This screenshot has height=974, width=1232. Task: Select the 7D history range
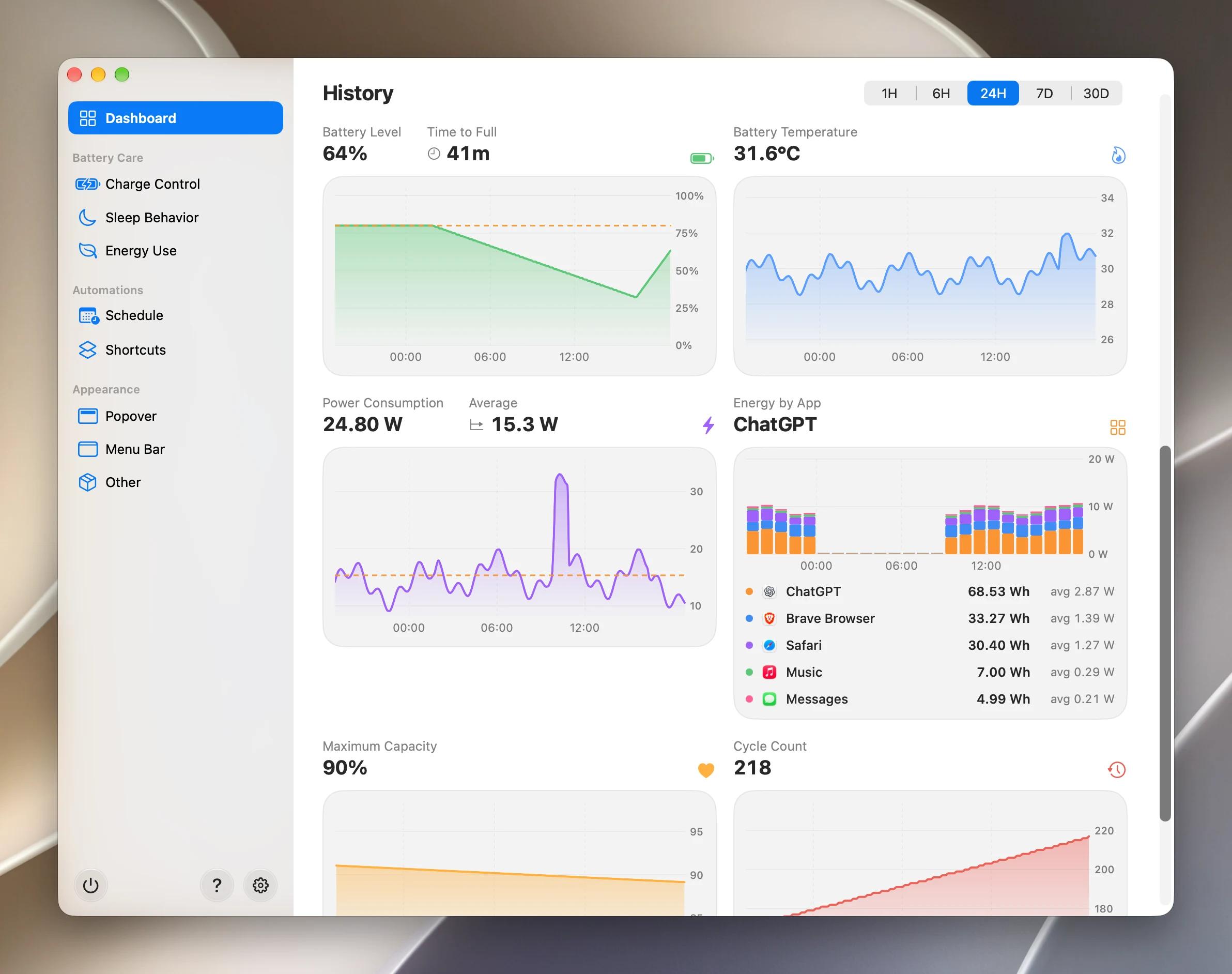click(1044, 94)
